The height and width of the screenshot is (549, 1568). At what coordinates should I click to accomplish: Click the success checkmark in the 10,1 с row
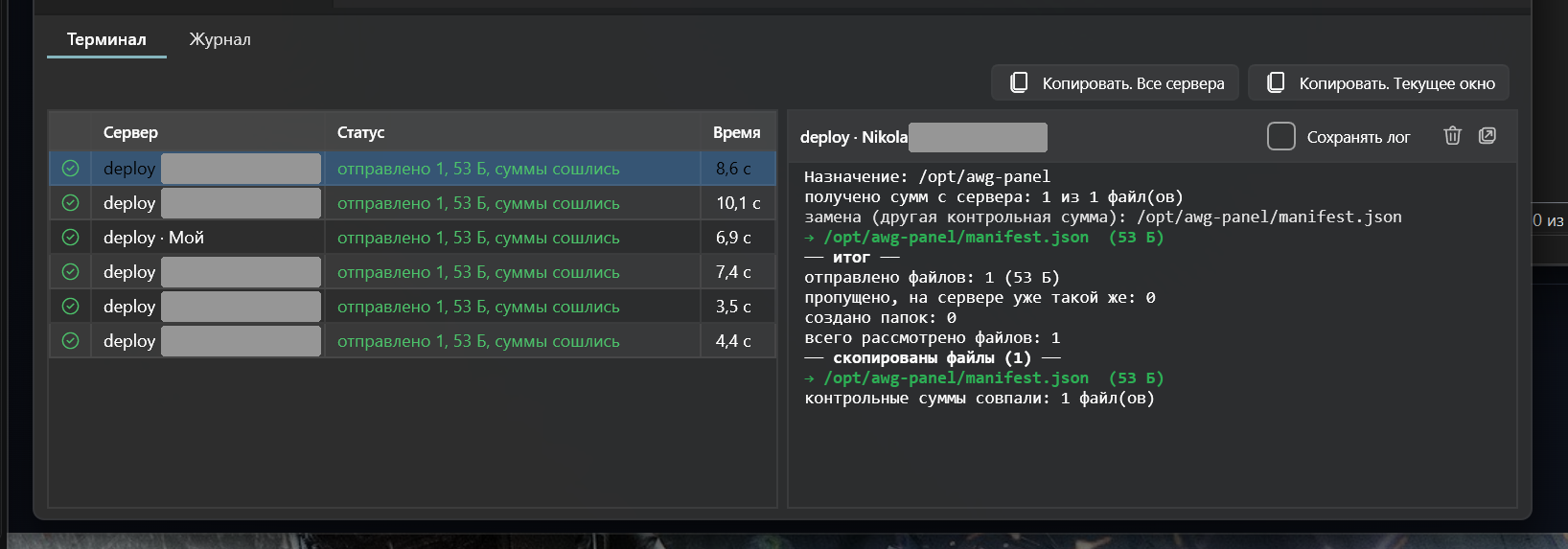pyautogui.click(x=71, y=203)
